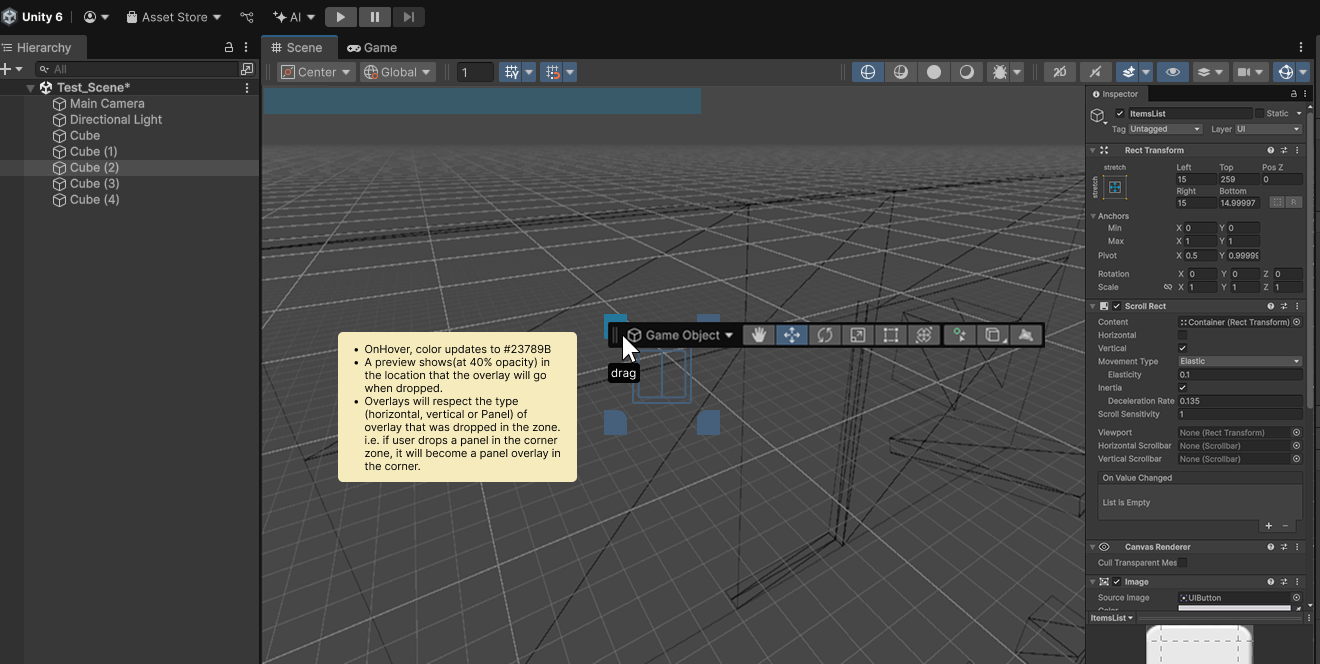Image resolution: width=1320 pixels, height=664 pixels.
Task: Open the version control icon
Action: click(247, 17)
